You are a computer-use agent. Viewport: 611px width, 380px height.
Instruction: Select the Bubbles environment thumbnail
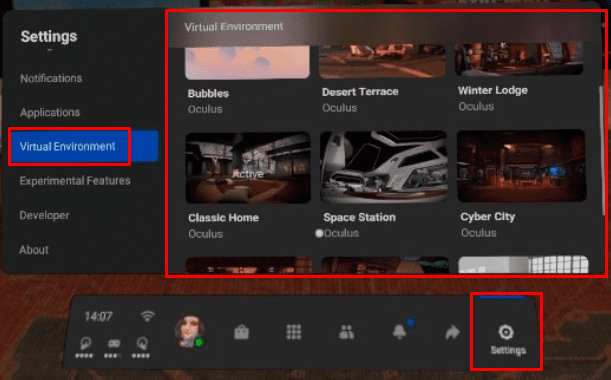click(x=247, y=62)
